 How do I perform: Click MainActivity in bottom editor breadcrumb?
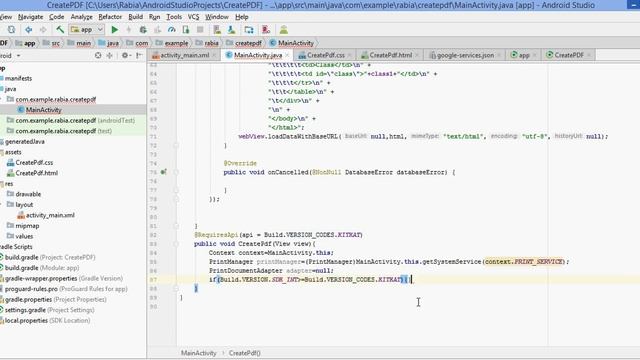point(198,353)
